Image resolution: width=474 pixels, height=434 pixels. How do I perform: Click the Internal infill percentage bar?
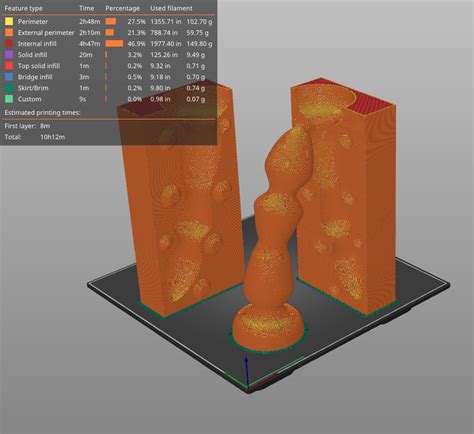[114, 44]
